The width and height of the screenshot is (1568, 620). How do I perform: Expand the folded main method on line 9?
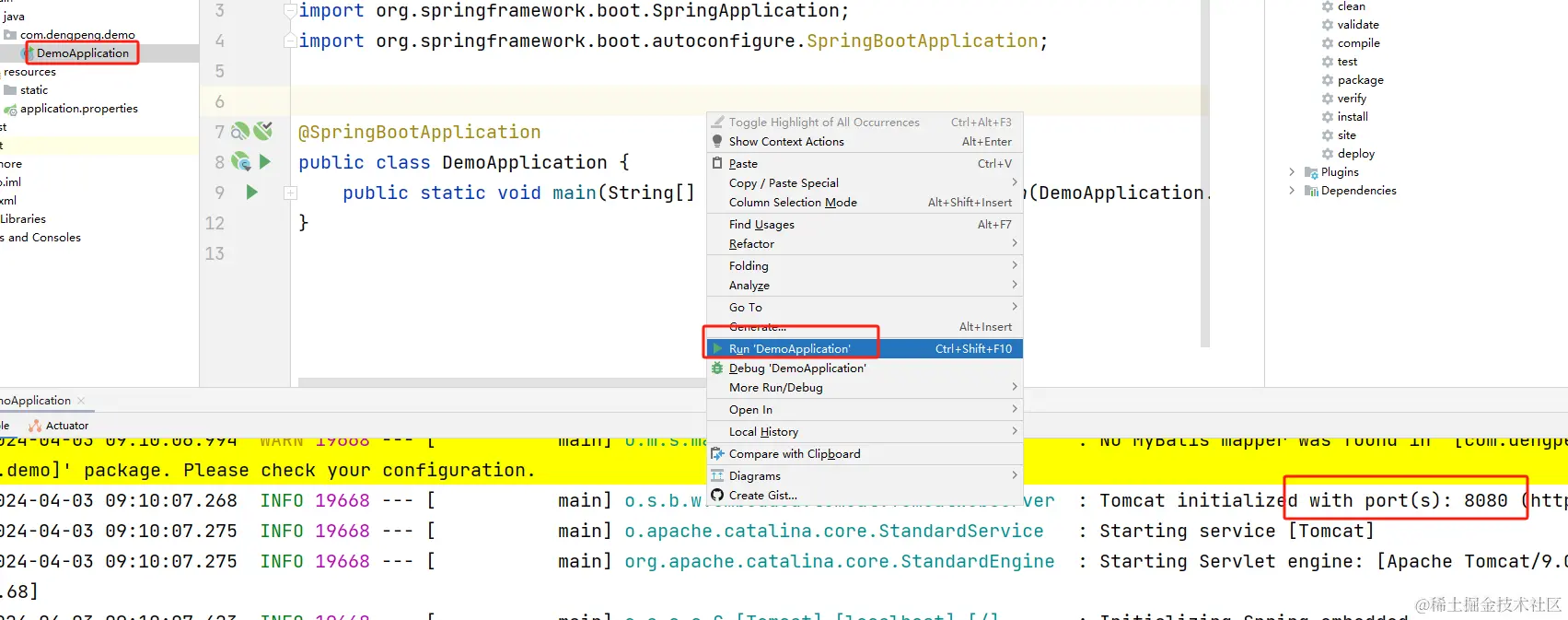tap(290, 193)
